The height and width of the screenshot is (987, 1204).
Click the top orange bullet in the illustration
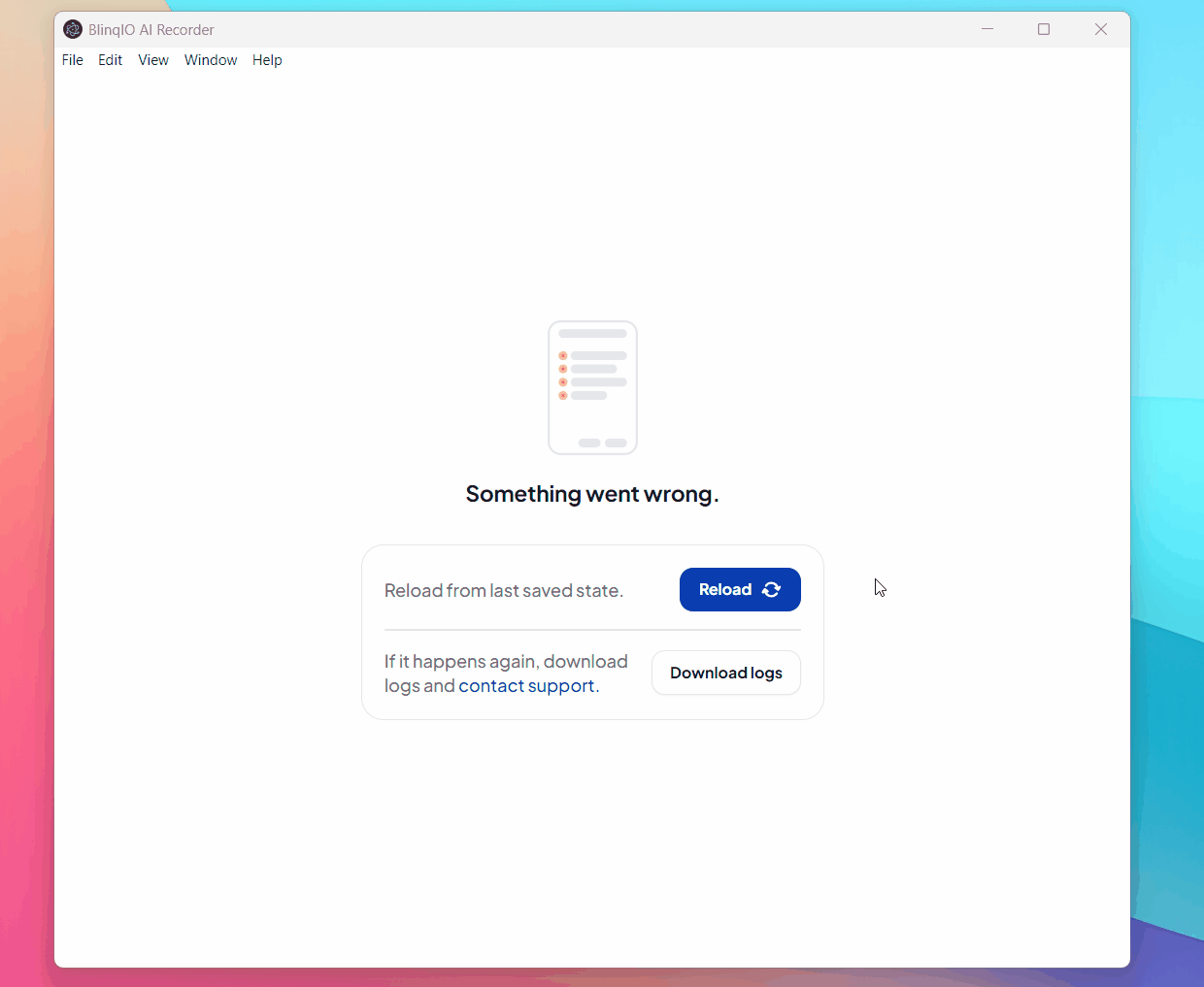coord(563,356)
